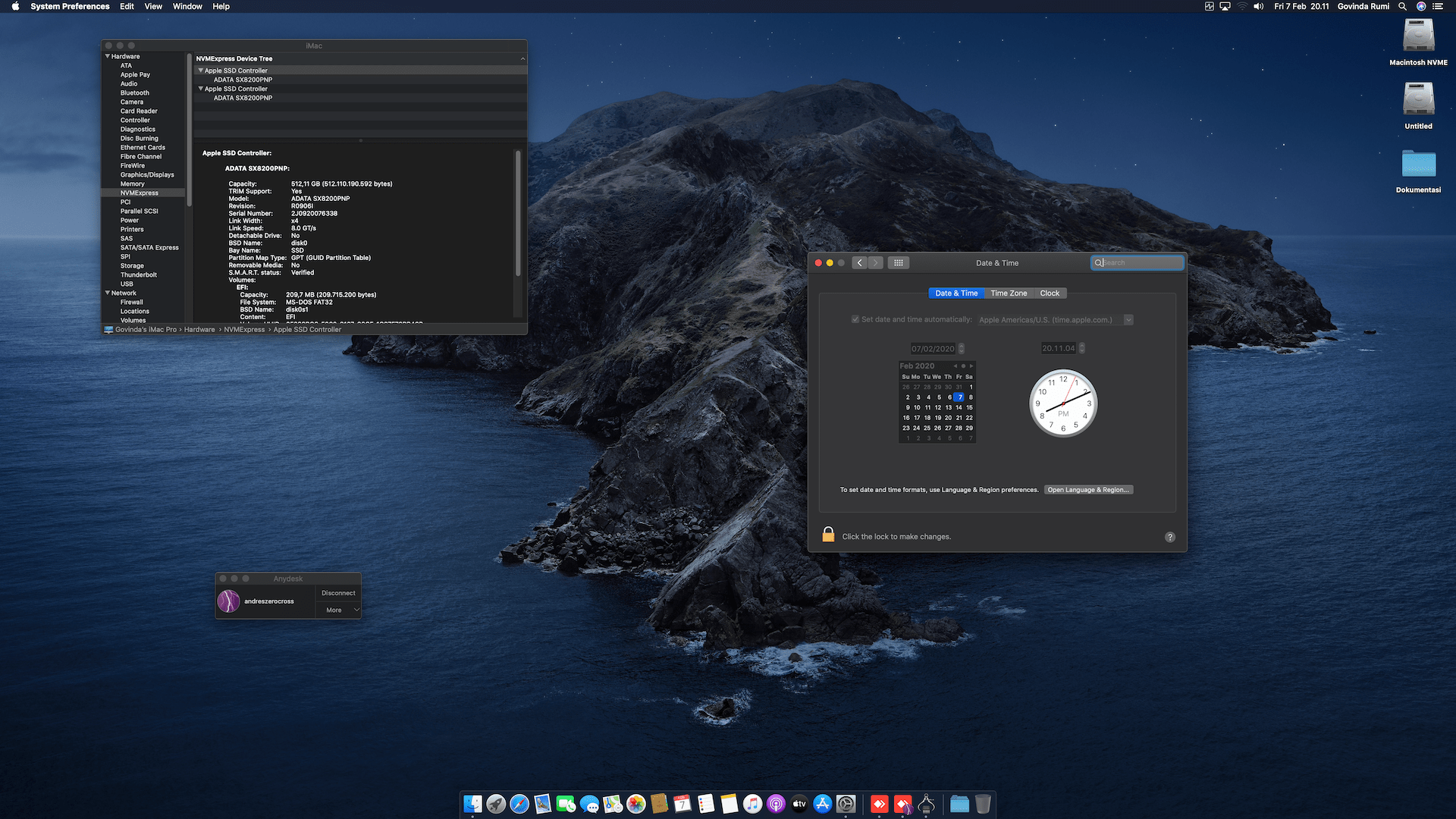The width and height of the screenshot is (1456, 819).
Task: Open Safari from the dock
Action: [x=519, y=804]
